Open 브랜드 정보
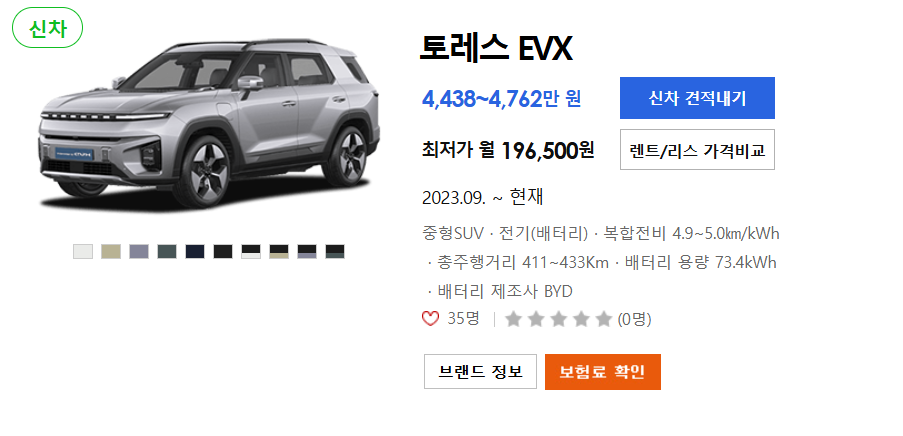 click(x=480, y=371)
